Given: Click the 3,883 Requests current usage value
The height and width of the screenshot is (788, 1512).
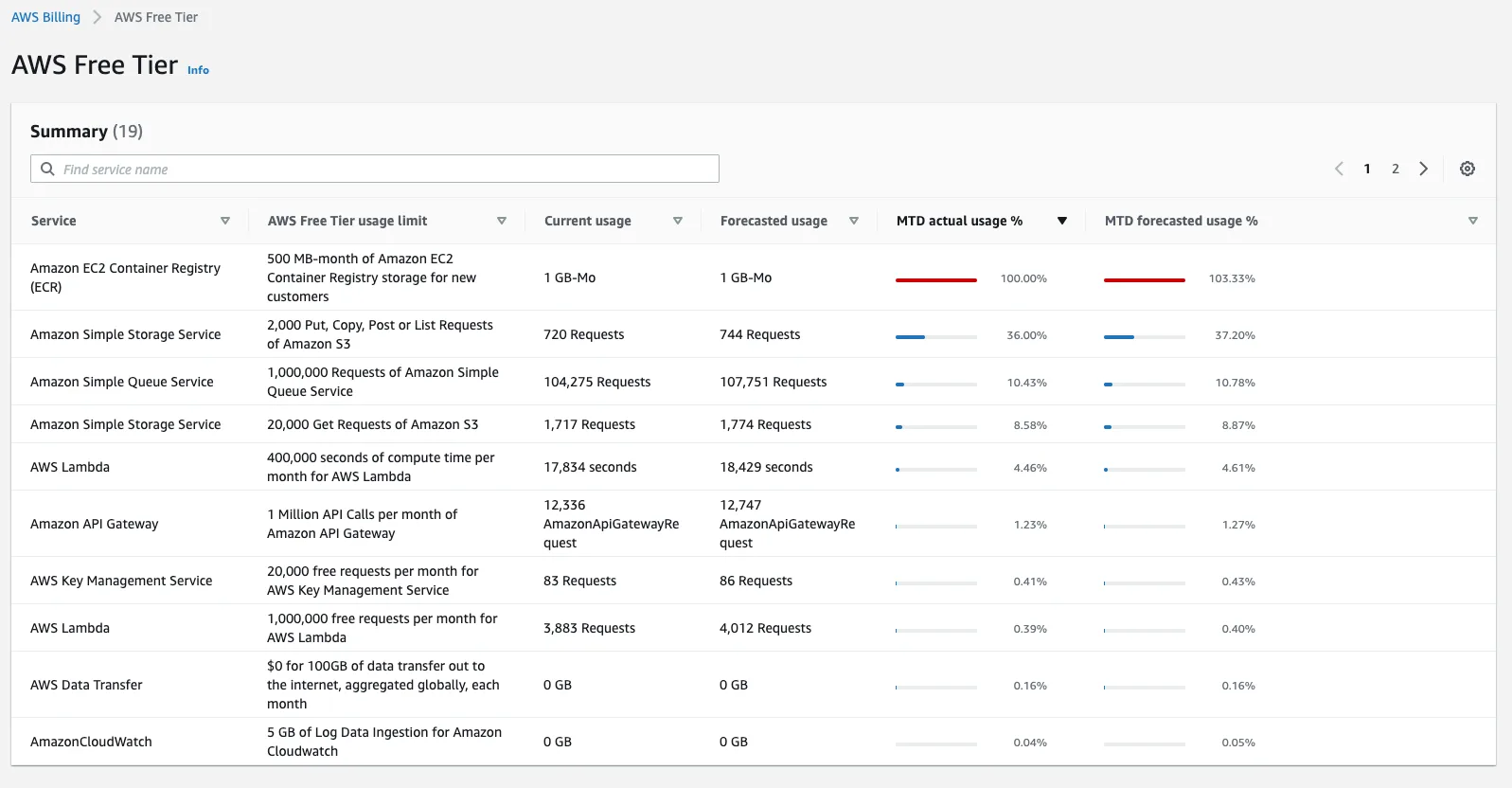Looking at the screenshot, I should [x=590, y=628].
